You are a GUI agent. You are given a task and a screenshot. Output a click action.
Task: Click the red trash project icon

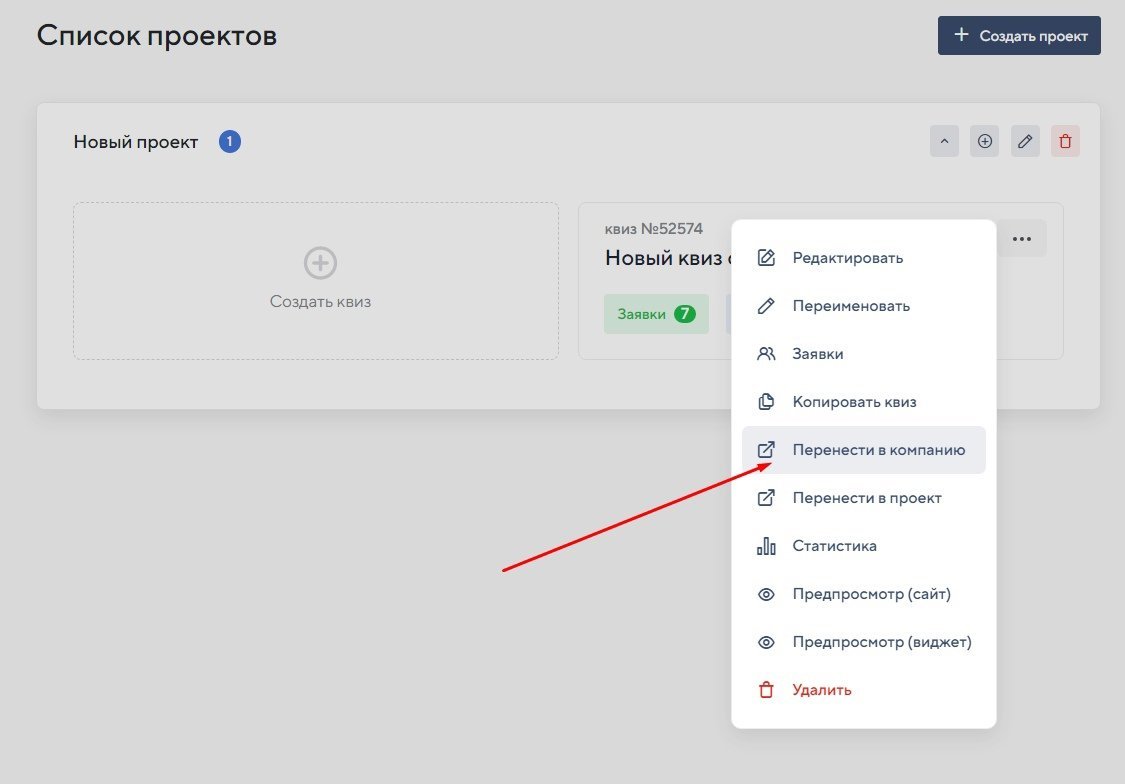point(1065,141)
